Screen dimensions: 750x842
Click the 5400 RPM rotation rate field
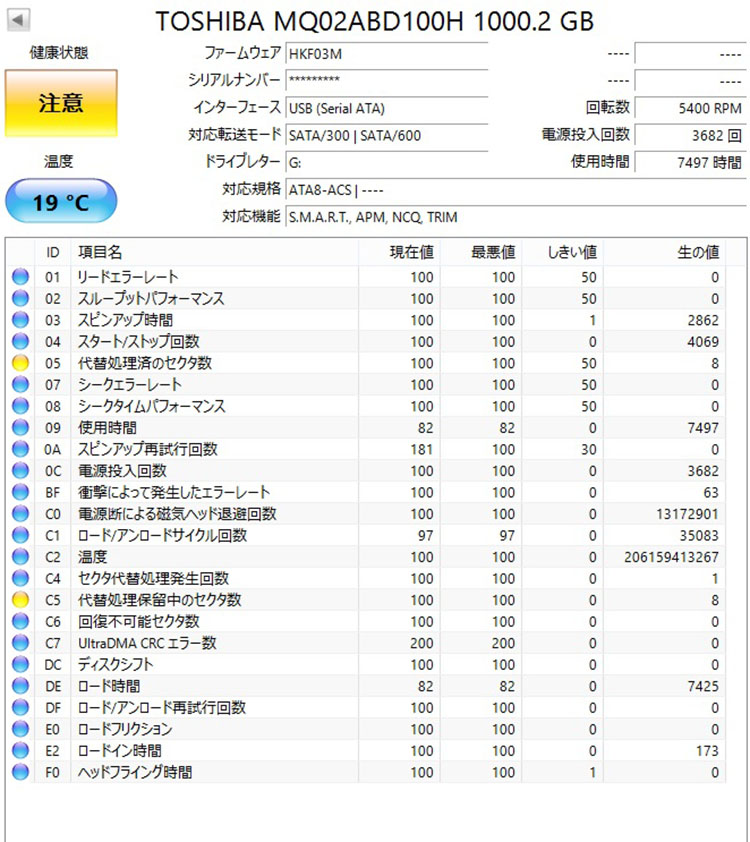pos(690,108)
